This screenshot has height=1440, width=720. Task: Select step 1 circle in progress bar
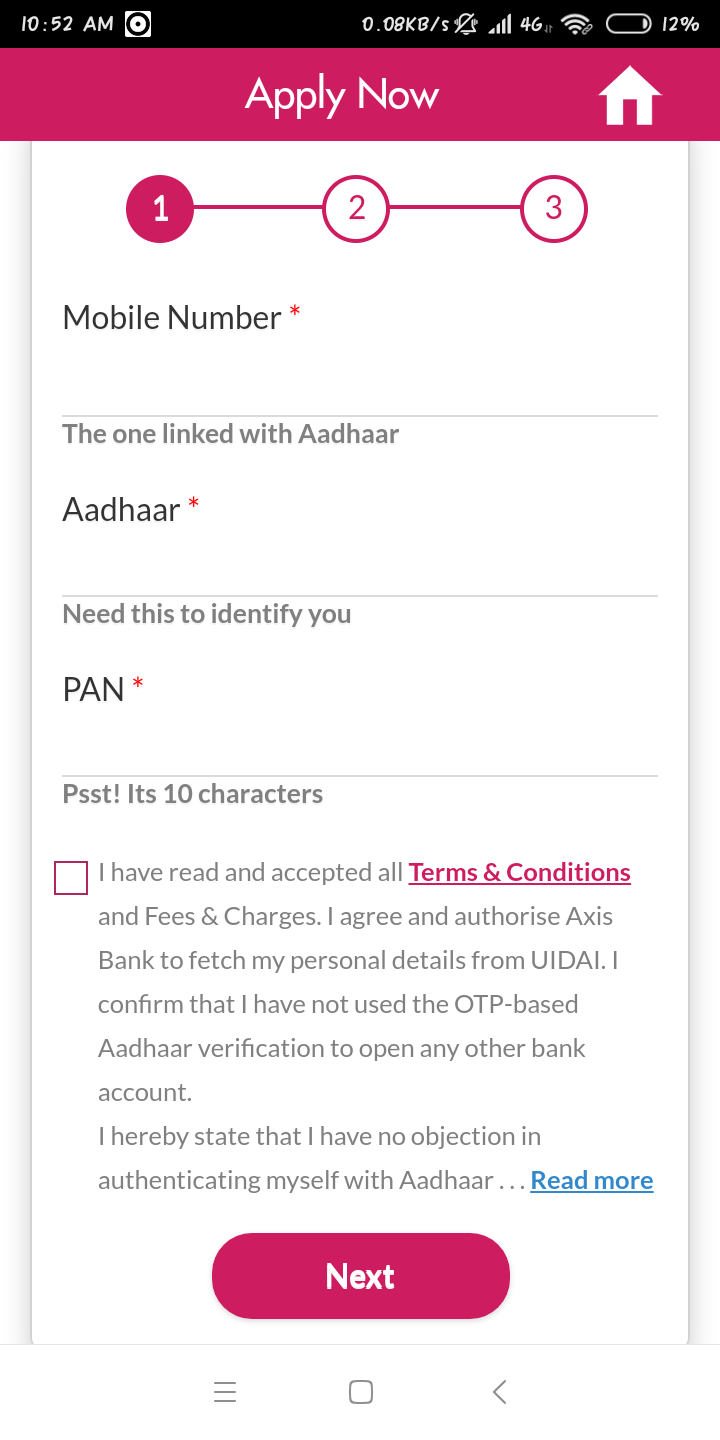point(159,209)
